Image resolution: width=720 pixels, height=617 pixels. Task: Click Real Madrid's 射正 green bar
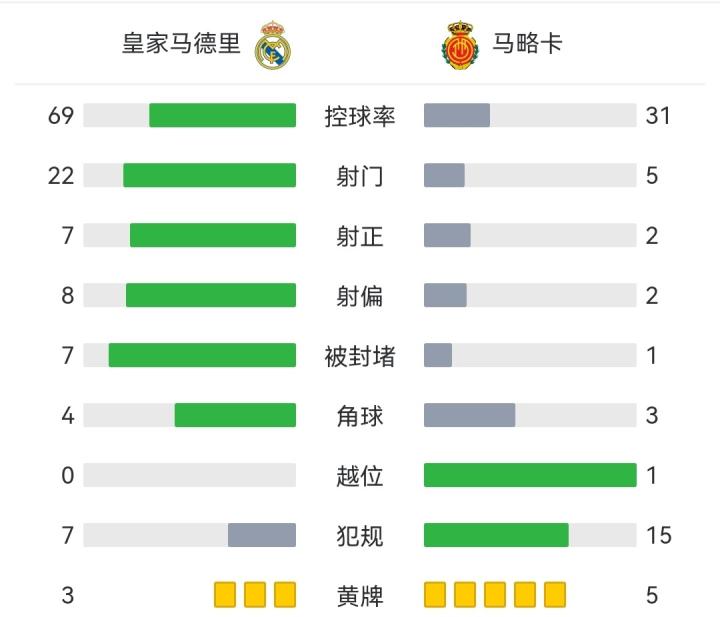pos(213,235)
